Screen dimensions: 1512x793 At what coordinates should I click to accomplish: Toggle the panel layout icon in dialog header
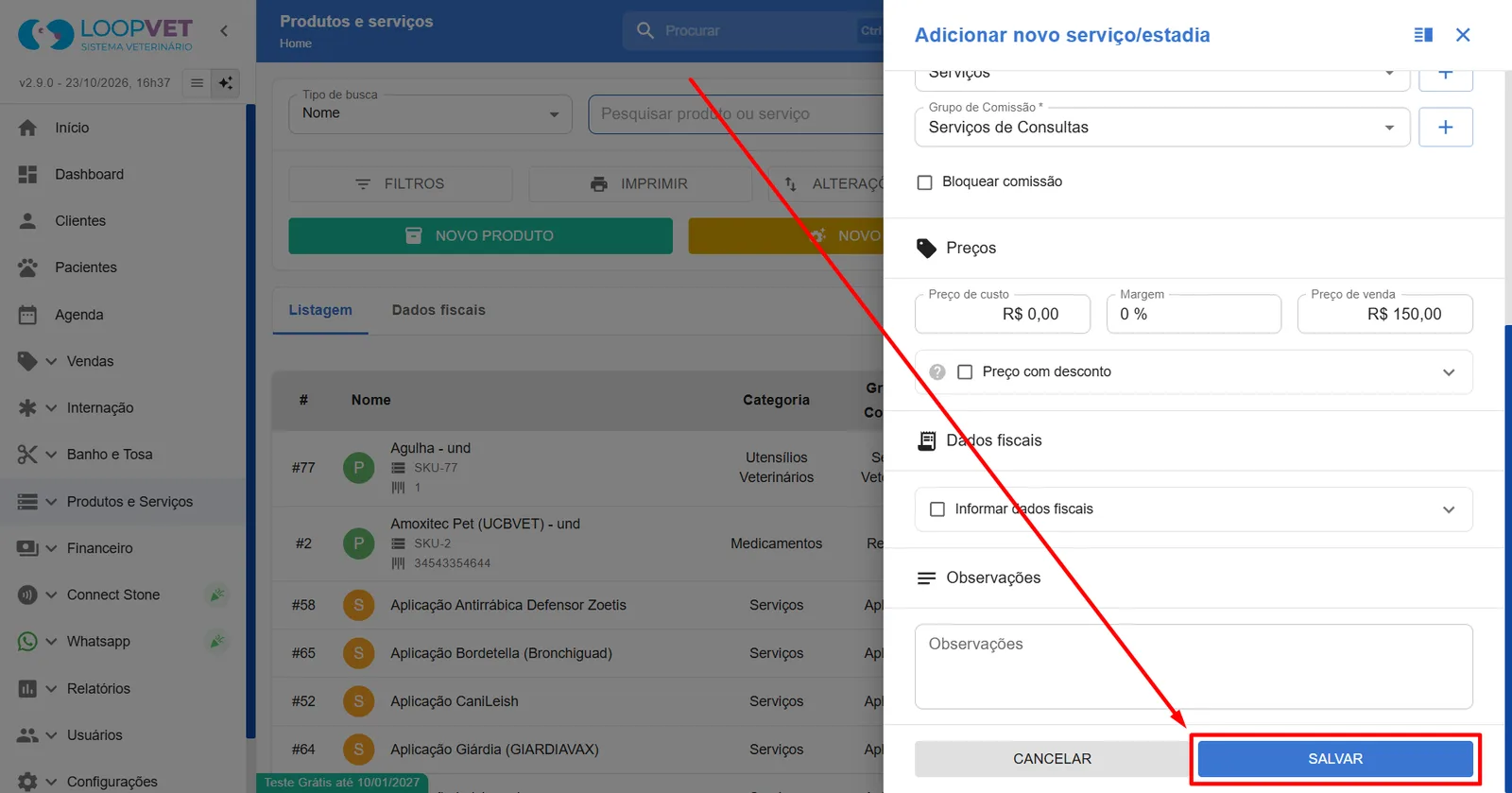click(x=1423, y=35)
